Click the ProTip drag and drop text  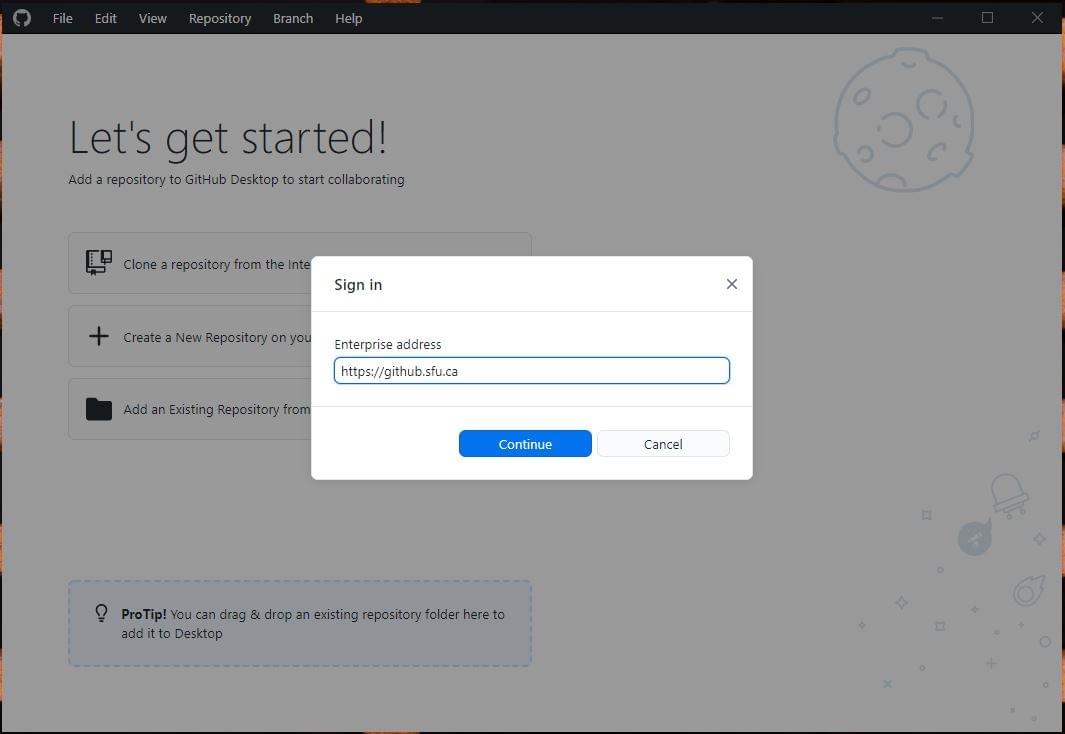313,623
